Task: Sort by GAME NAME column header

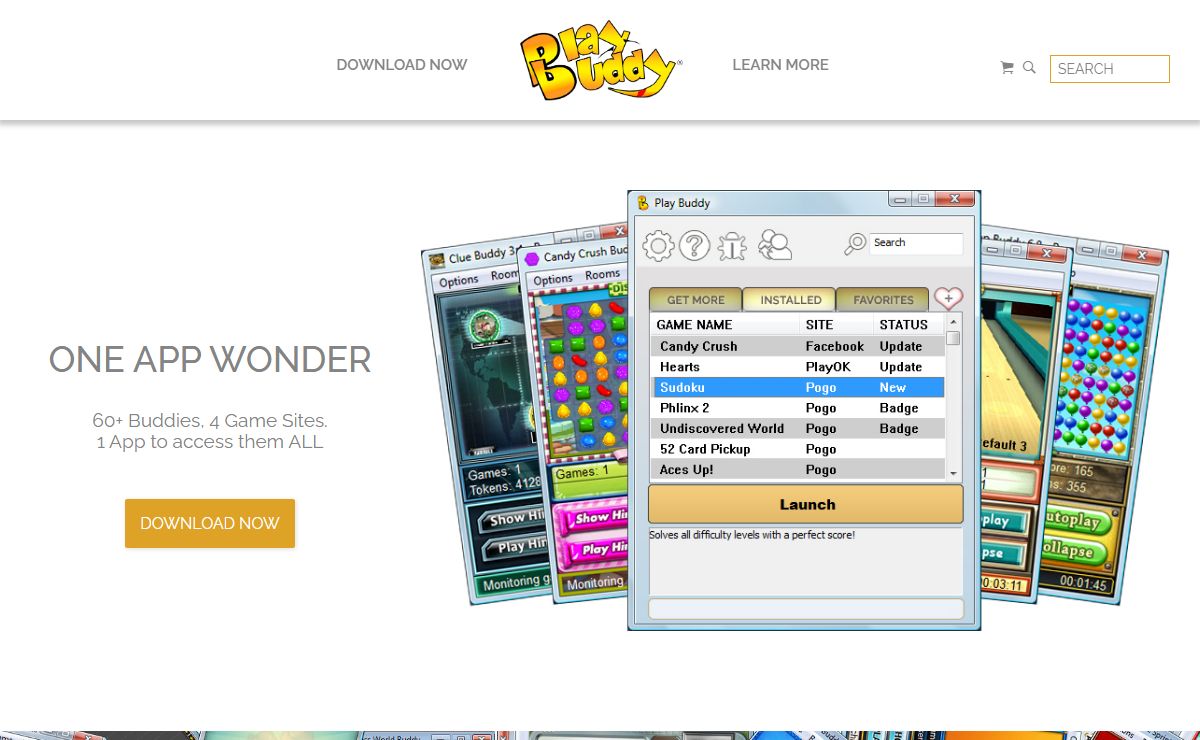Action: click(726, 325)
